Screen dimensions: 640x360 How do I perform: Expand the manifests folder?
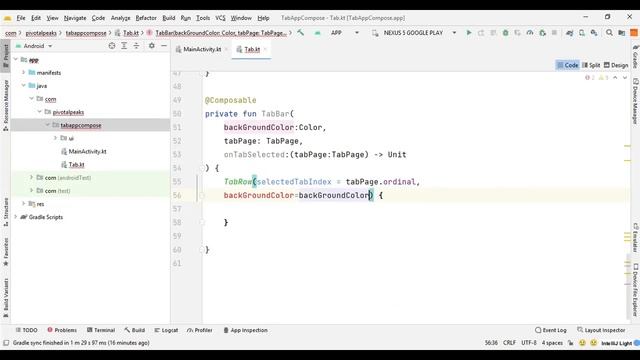tap(24, 73)
